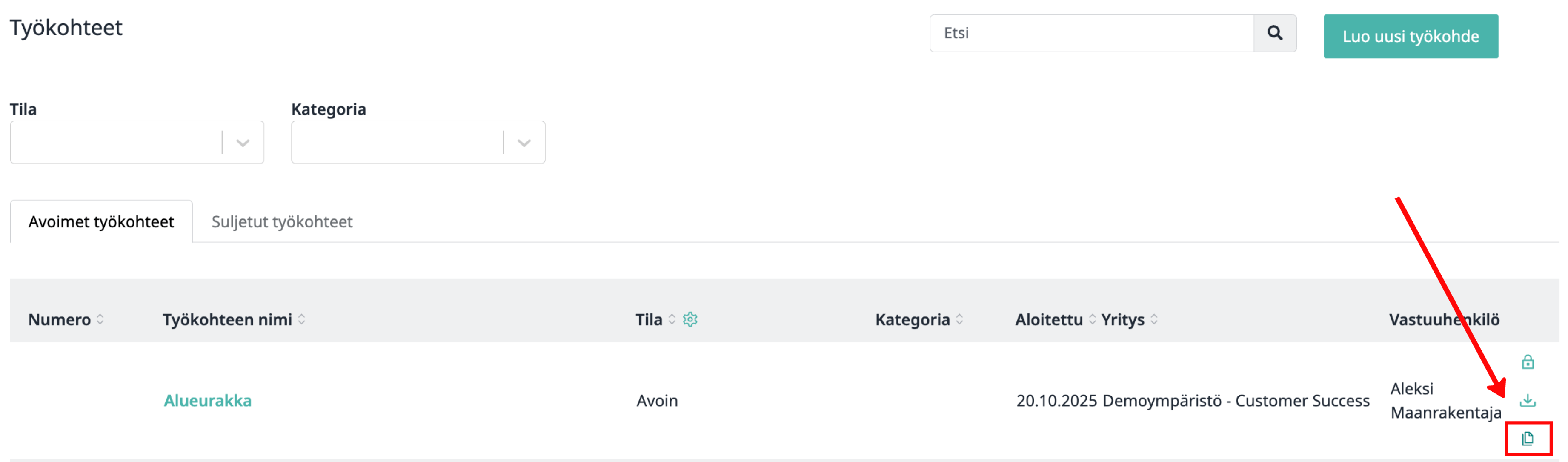This screenshot has height=462, width=1568.
Task: Click the lock icon for Alueurakka
Action: pyautogui.click(x=1527, y=362)
